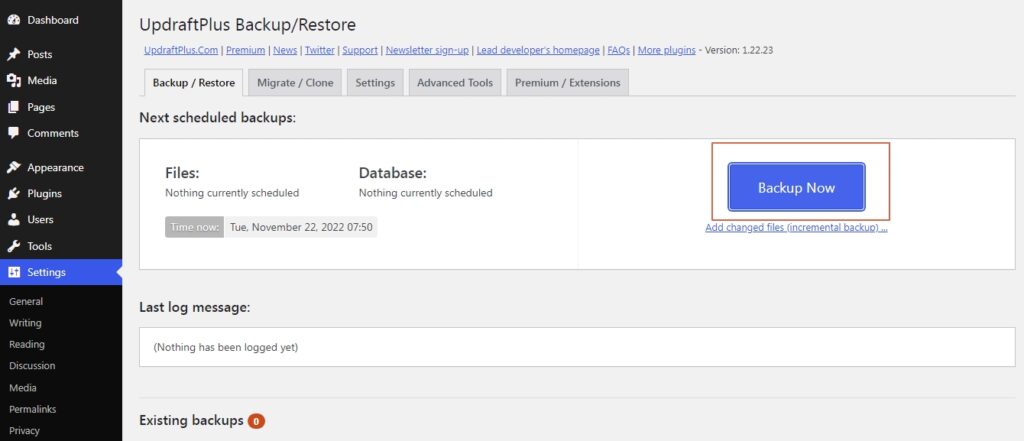Switch to Backup / Restore tab
The image size is (1024, 441).
194,83
